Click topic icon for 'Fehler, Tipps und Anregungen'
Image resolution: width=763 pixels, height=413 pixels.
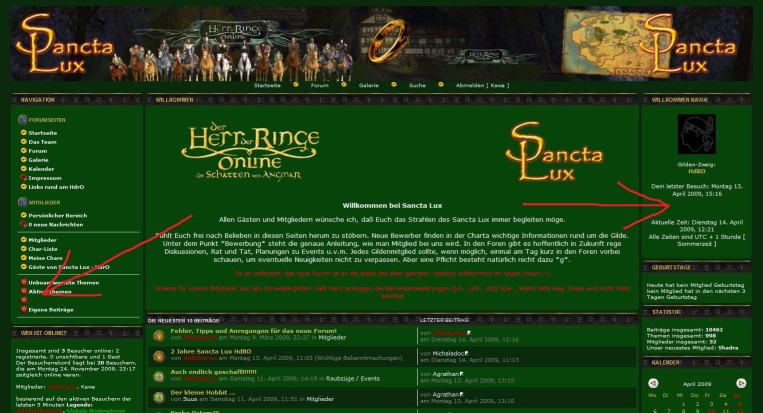tap(159, 333)
